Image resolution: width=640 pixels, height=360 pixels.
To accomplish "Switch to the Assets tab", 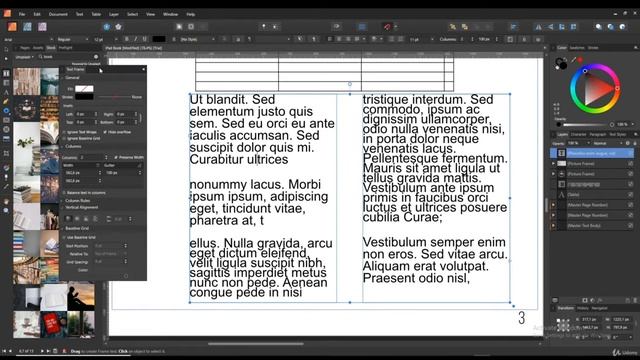I will tap(38, 48).
